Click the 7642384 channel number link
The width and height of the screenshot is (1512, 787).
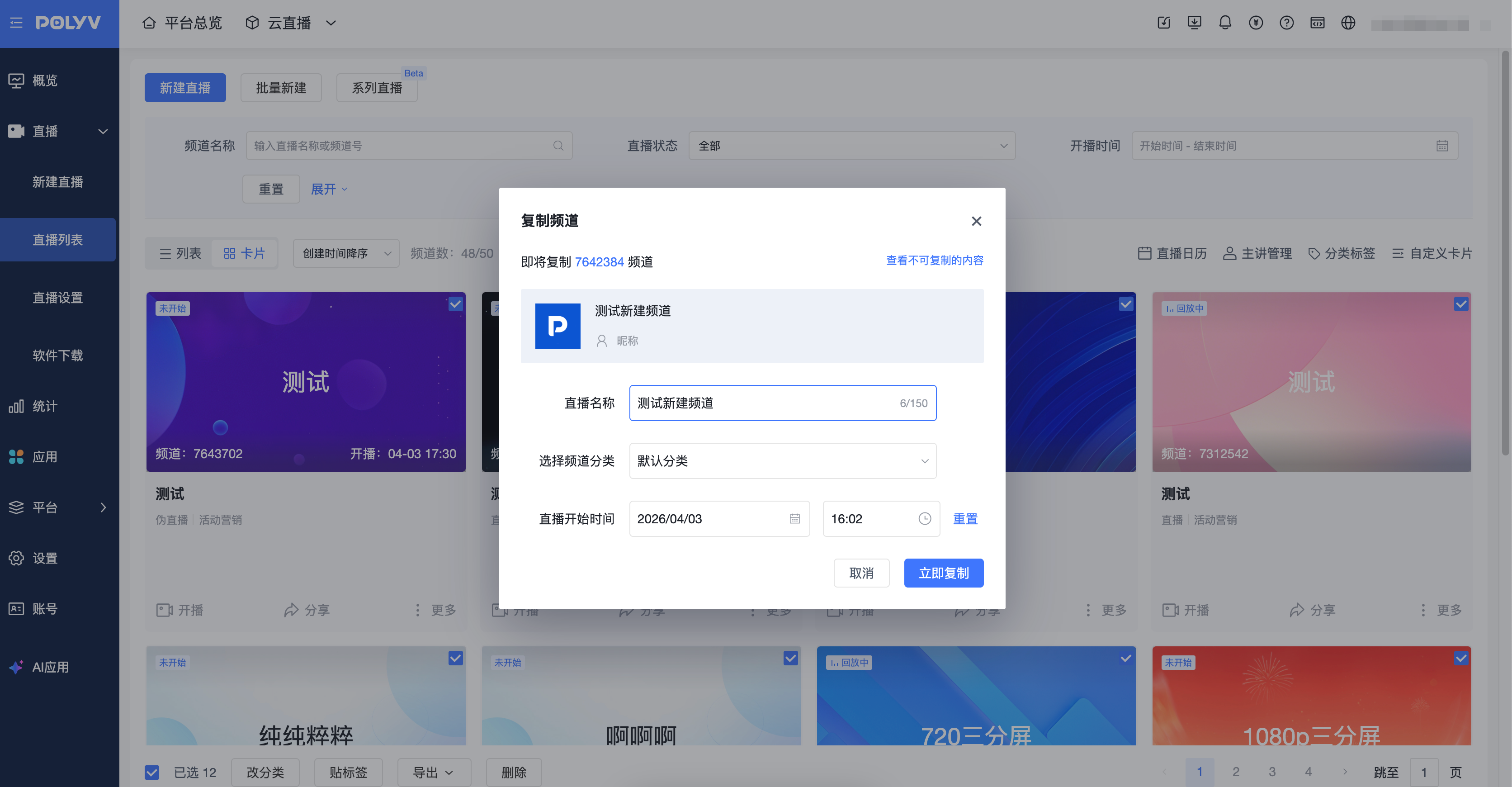coord(599,262)
